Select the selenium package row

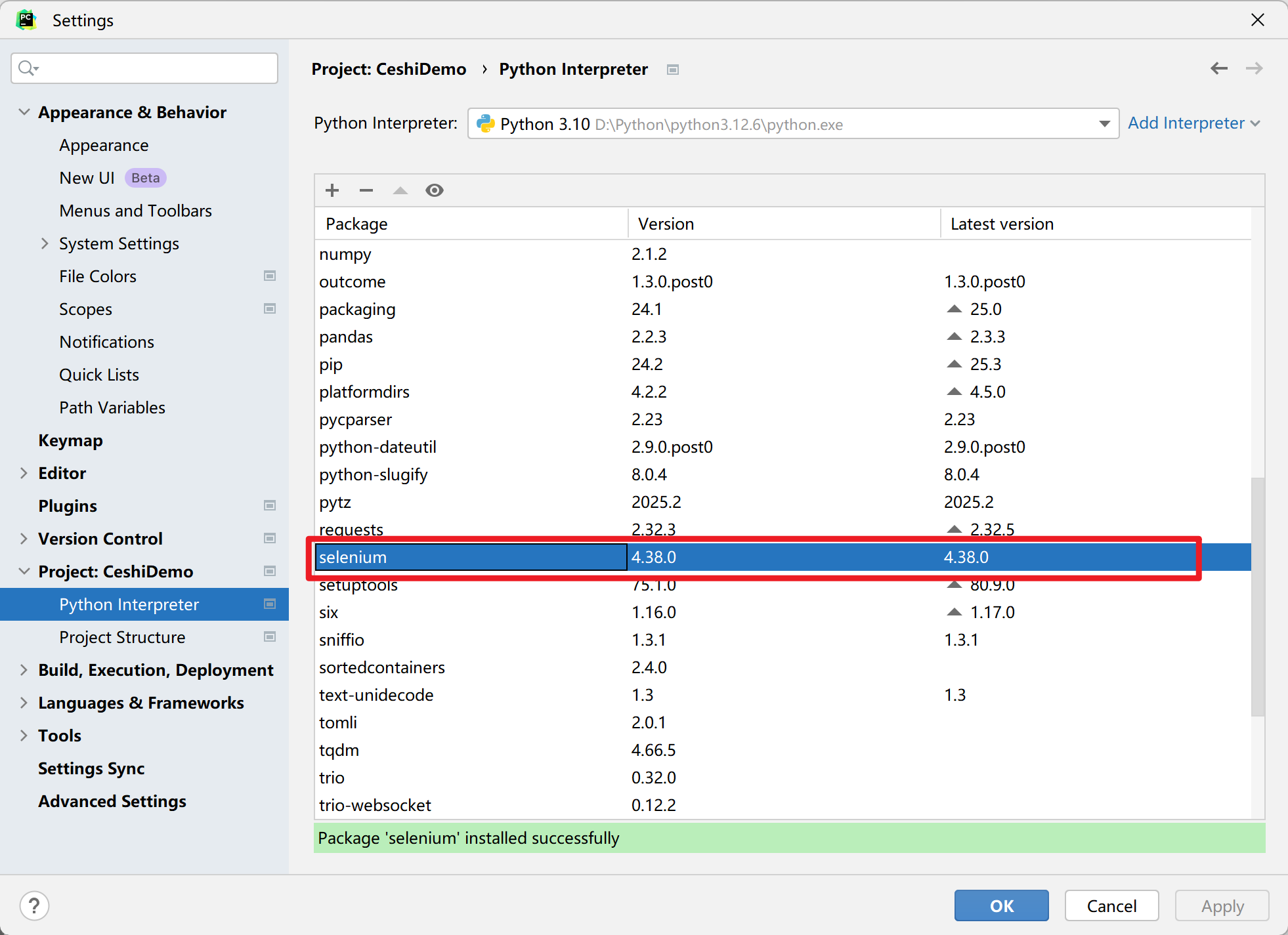click(x=783, y=557)
